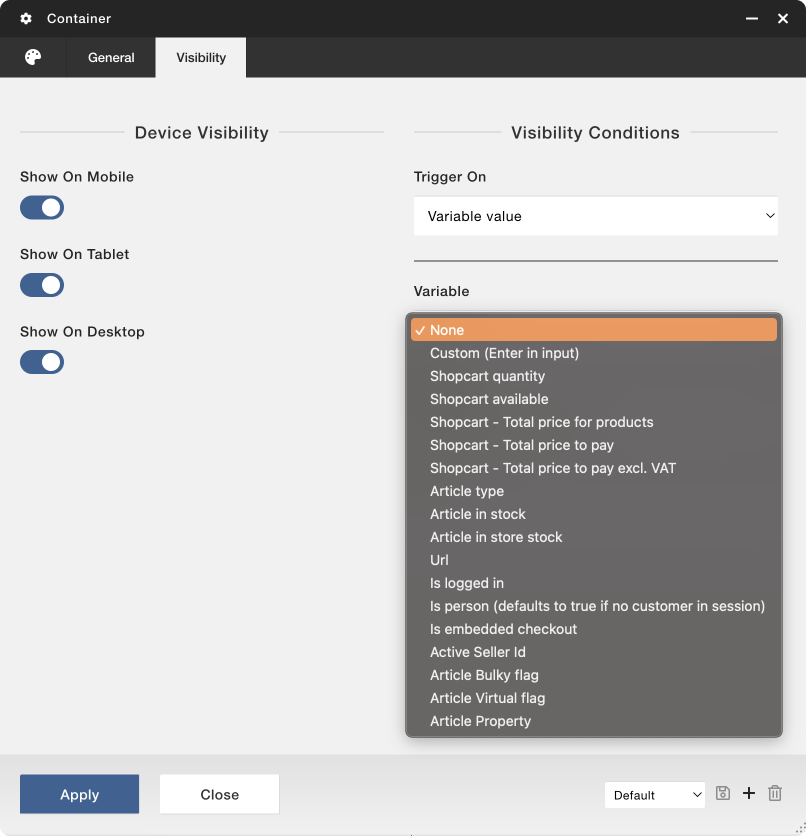The height and width of the screenshot is (836, 806).
Task: Select Article Property from the list
Action: tap(480, 721)
